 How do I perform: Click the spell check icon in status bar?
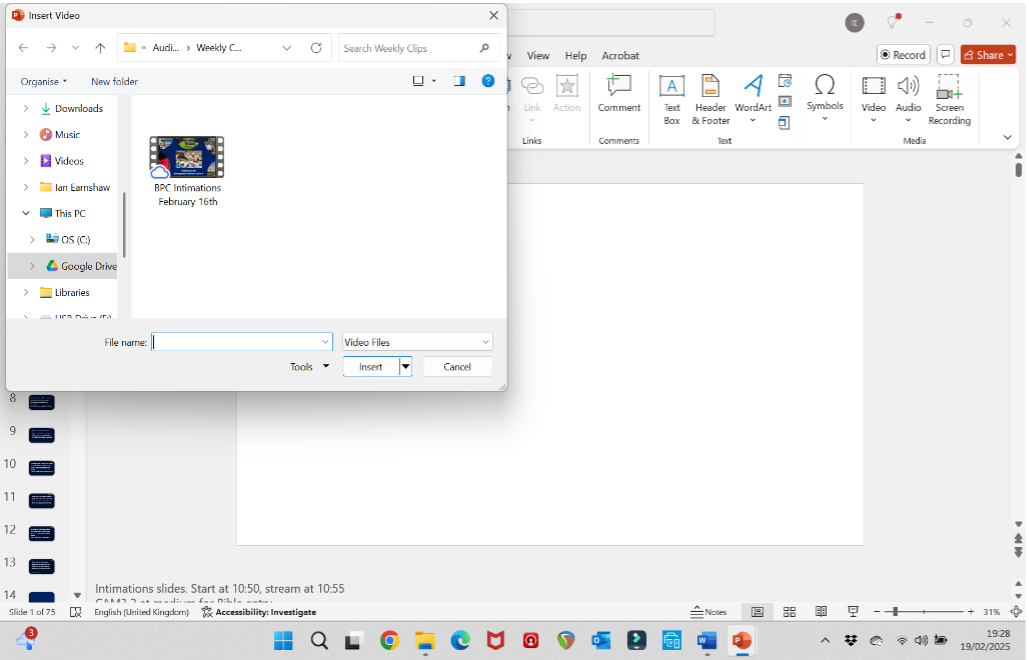[75, 611]
